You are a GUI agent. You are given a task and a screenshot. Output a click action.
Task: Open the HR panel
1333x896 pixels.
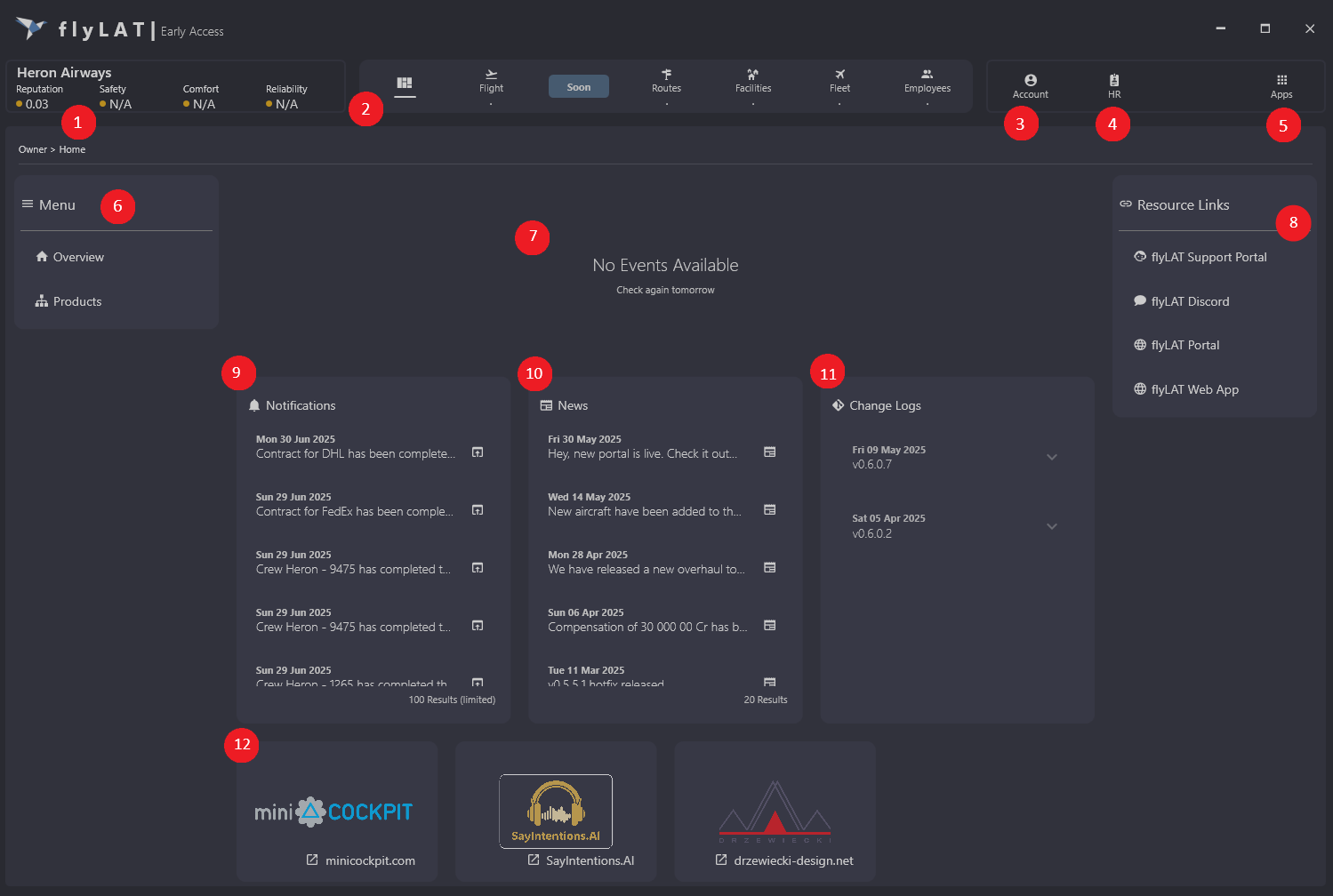pyautogui.click(x=1113, y=86)
